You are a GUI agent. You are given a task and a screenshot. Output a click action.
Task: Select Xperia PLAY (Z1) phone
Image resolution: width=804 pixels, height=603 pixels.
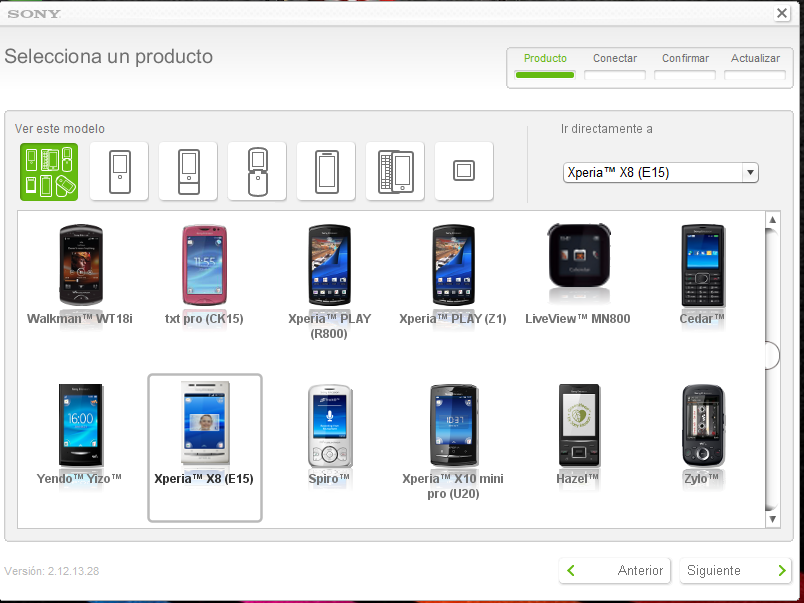pyautogui.click(x=453, y=275)
